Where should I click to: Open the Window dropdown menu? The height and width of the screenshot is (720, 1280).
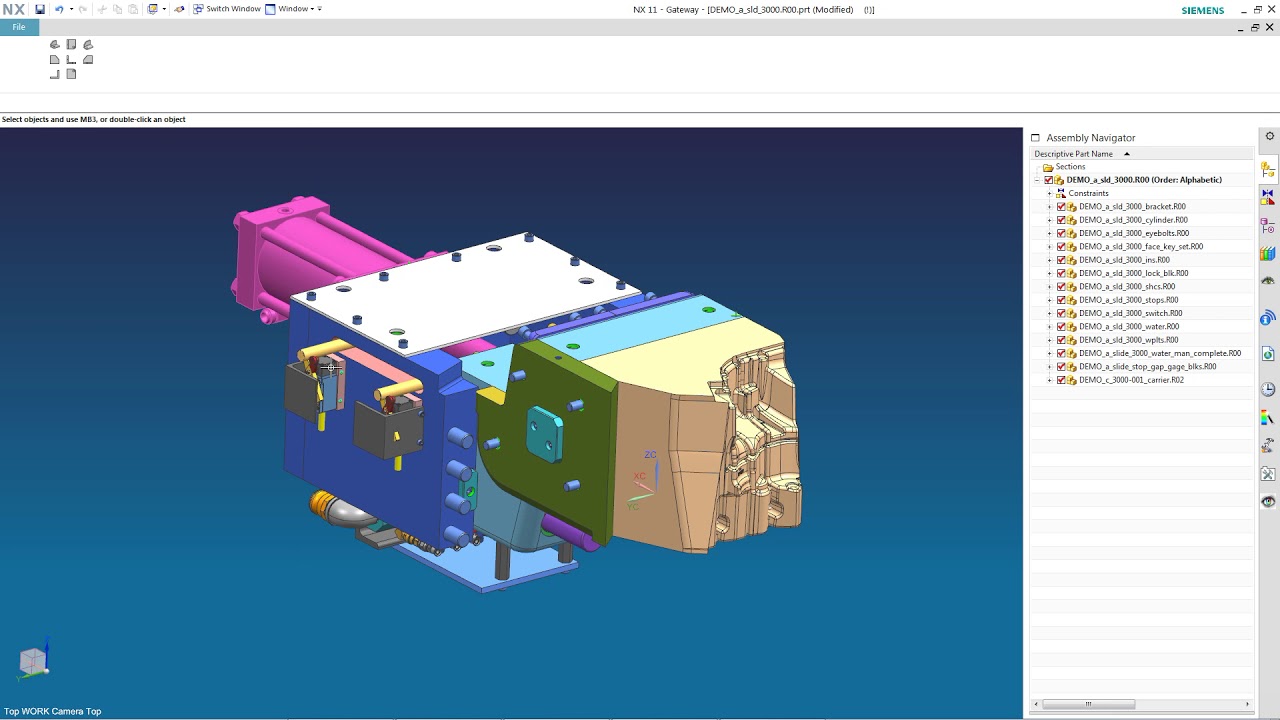(x=290, y=9)
